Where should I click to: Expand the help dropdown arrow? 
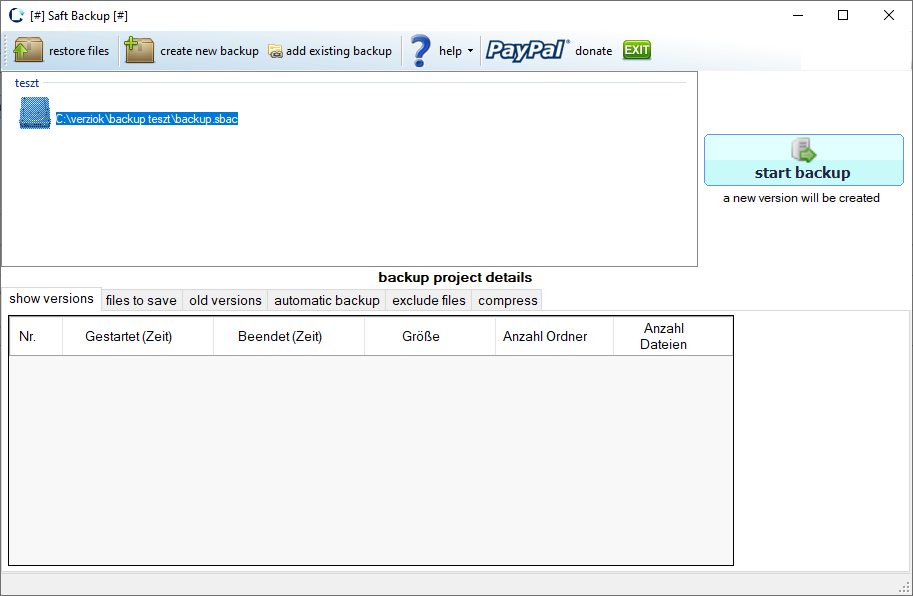point(470,51)
